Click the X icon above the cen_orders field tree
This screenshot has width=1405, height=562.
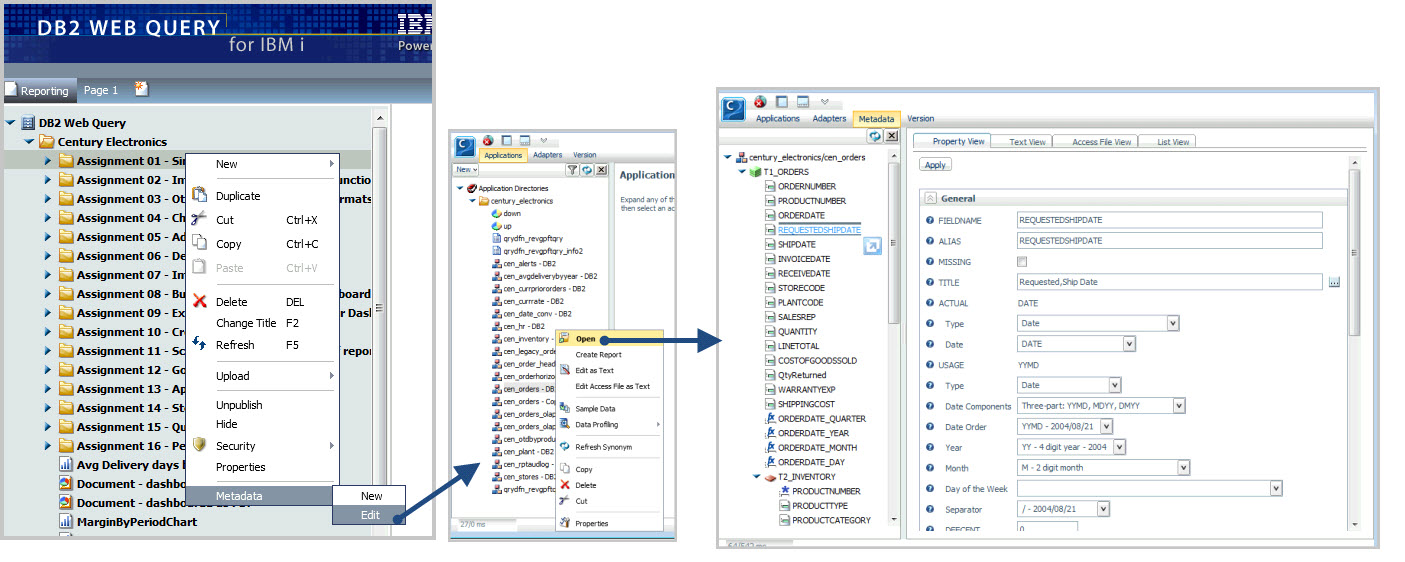[891, 136]
